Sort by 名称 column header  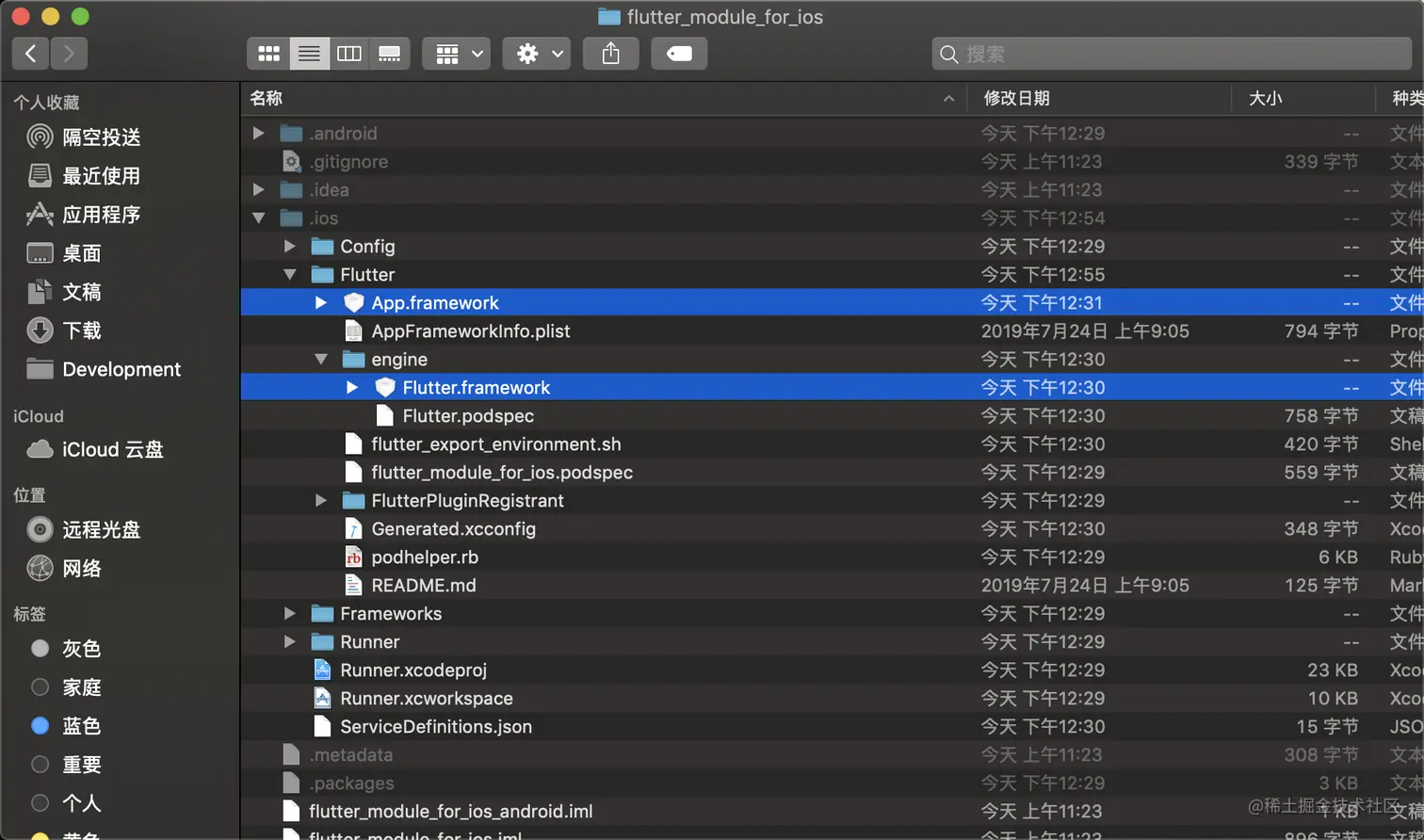604,98
